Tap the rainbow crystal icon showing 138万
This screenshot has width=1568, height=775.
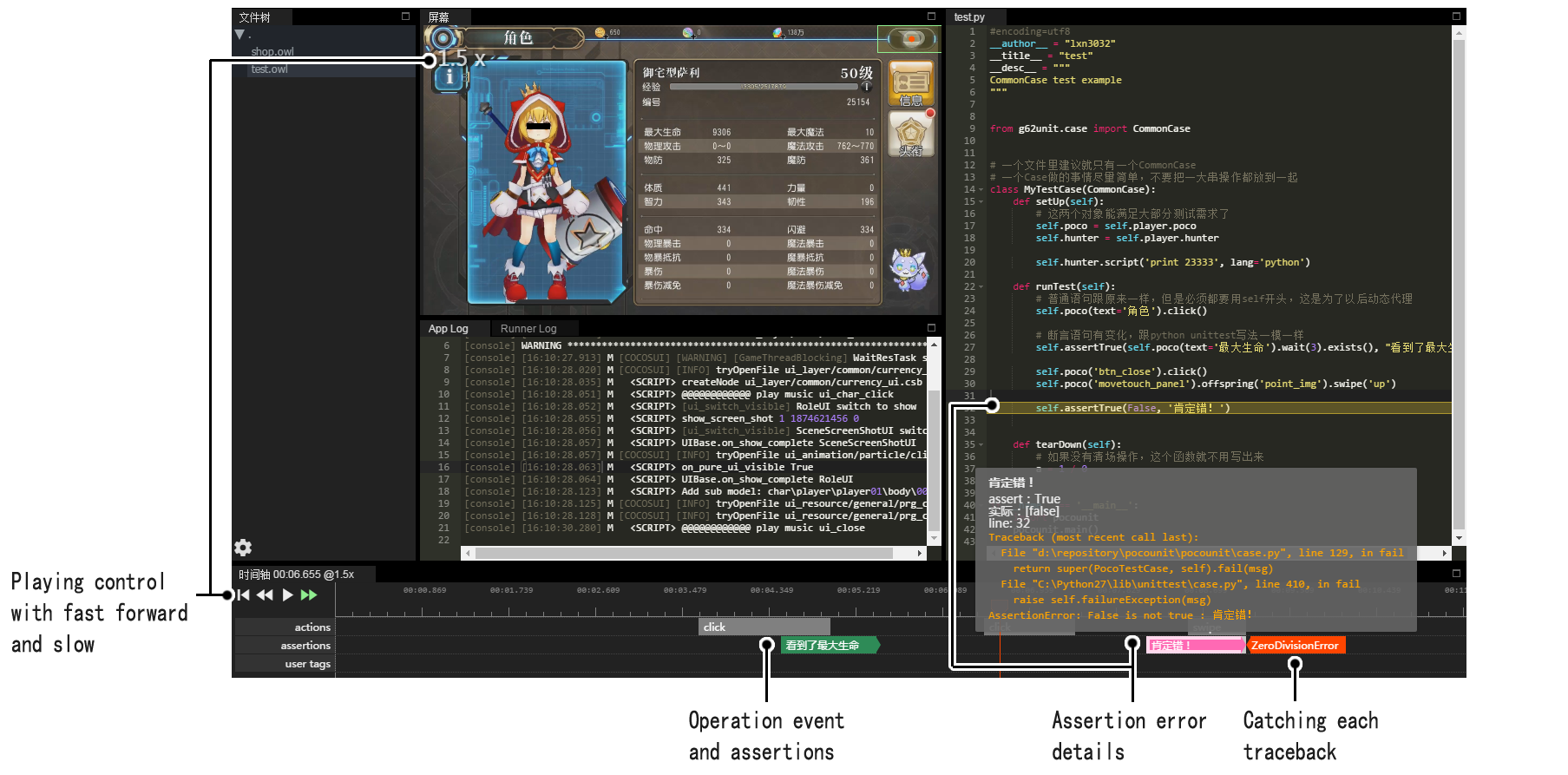[x=777, y=33]
